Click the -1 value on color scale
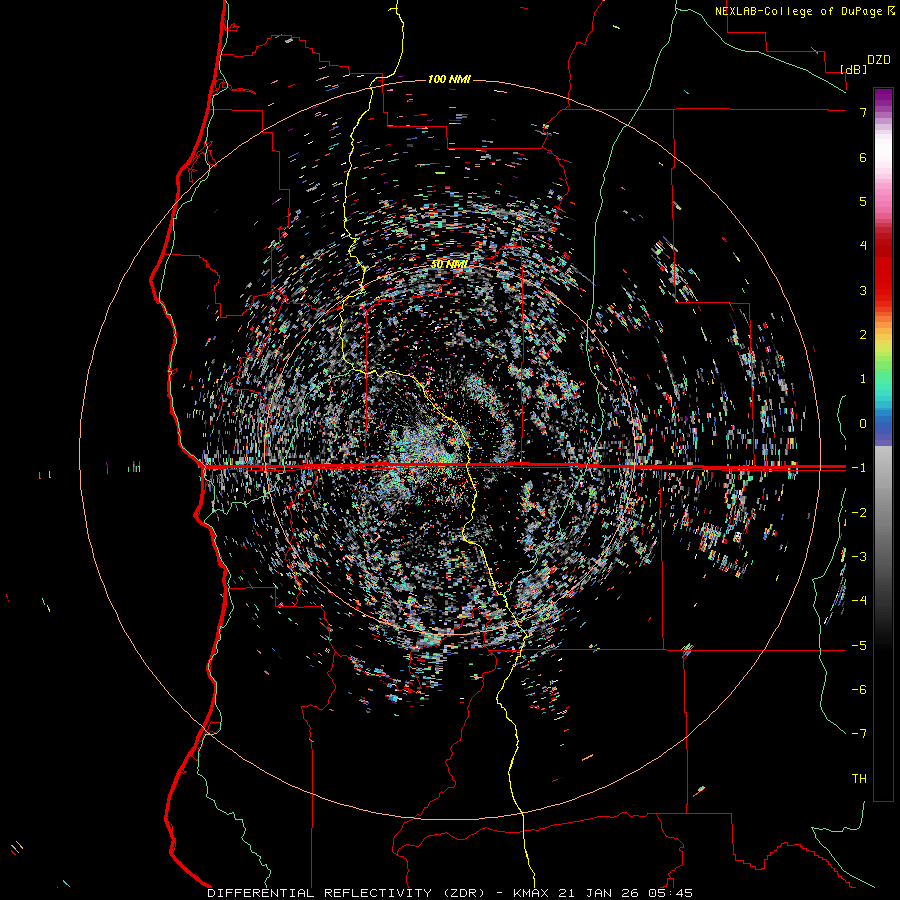 point(859,468)
